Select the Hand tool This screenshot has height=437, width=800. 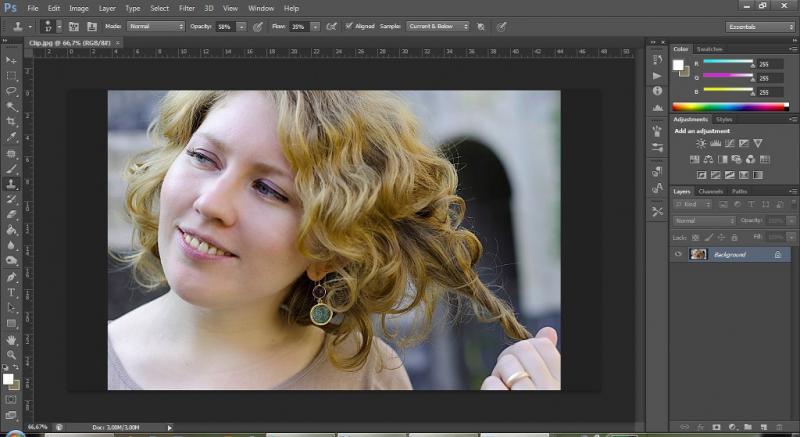[11, 340]
